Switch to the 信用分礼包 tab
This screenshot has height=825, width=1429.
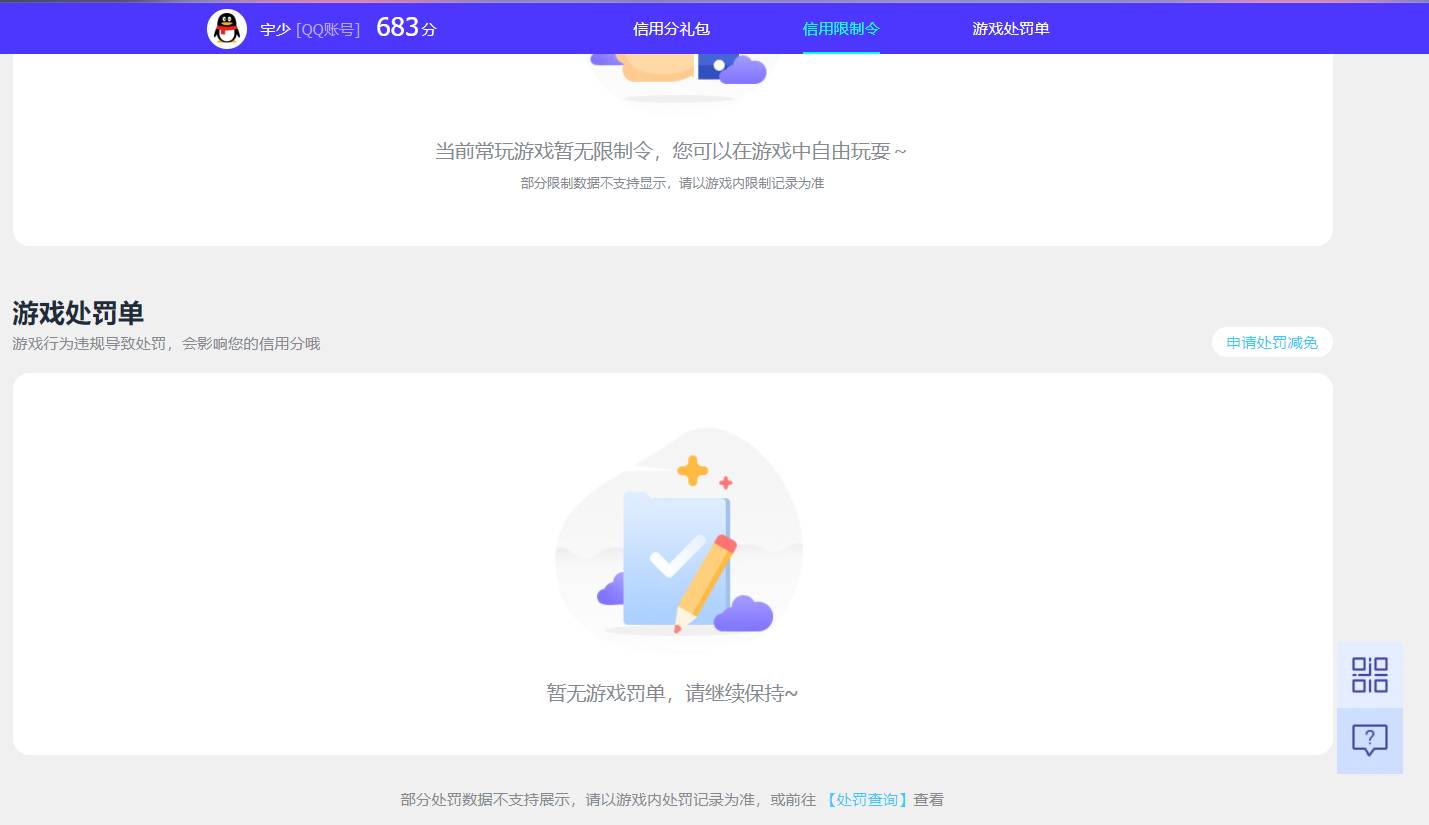pos(670,28)
